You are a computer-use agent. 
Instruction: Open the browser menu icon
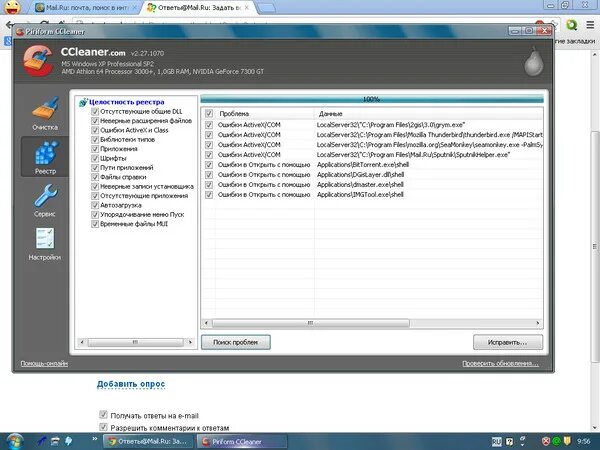(x=590, y=25)
